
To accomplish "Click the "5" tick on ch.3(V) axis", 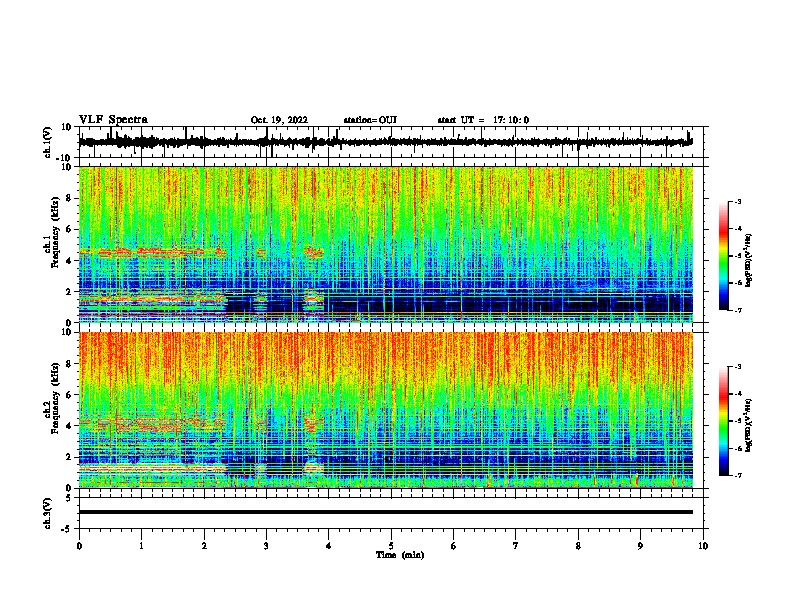I will click(x=70, y=498).
